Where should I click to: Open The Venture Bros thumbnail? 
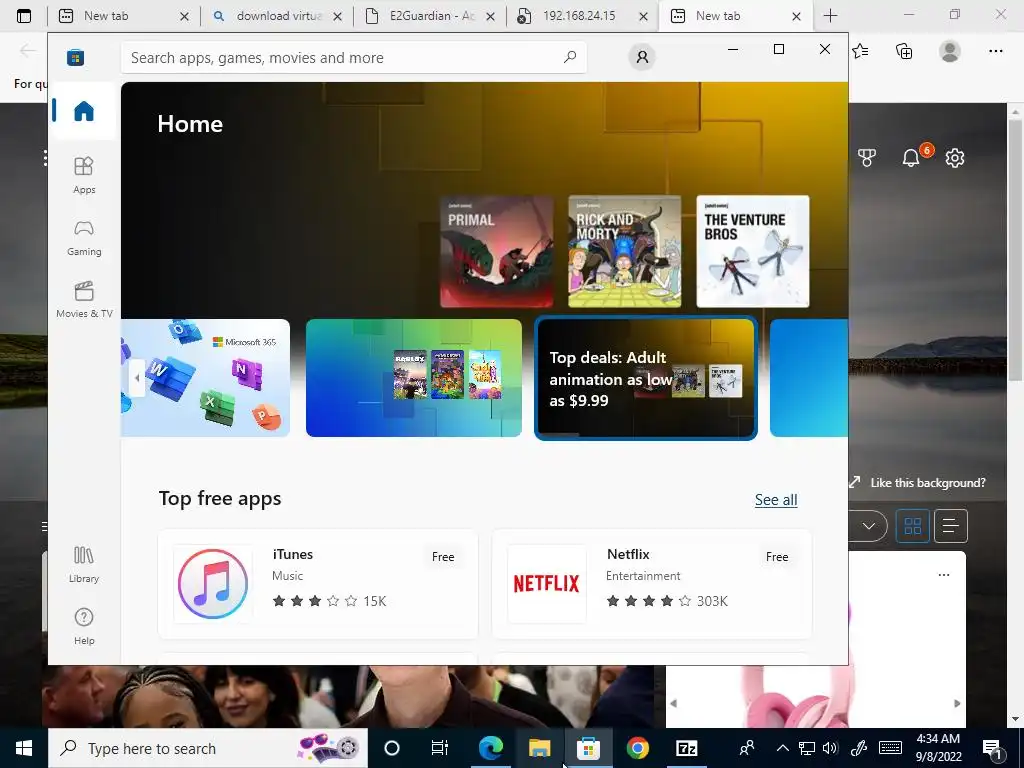click(x=752, y=251)
